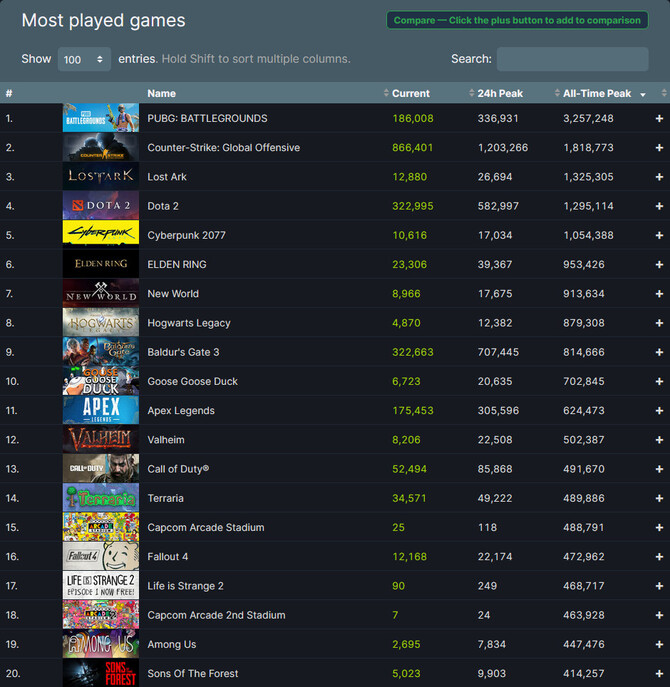This screenshot has width=670, height=687.
Task: Click plus for Capcom Arcade 2nd Stadium
Action: (x=659, y=615)
